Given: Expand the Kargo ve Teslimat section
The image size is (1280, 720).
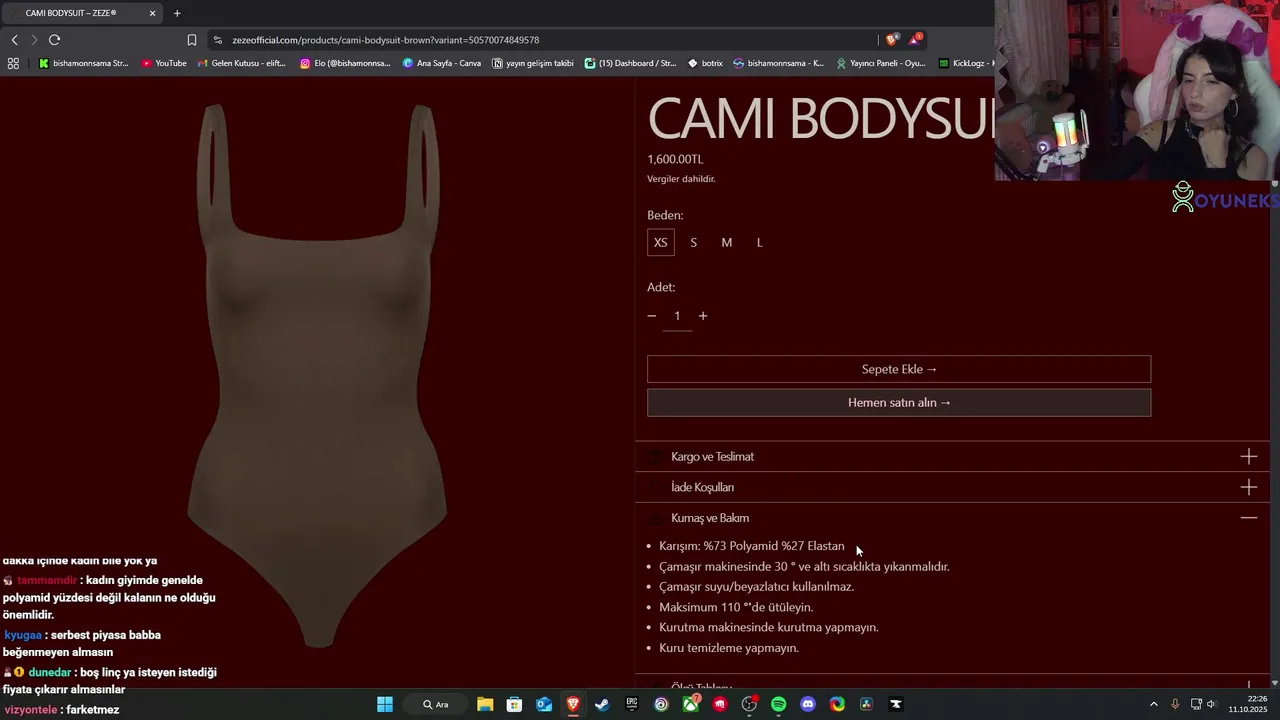Looking at the screenshot, I should pyautogui.click(x=952, y=457).
